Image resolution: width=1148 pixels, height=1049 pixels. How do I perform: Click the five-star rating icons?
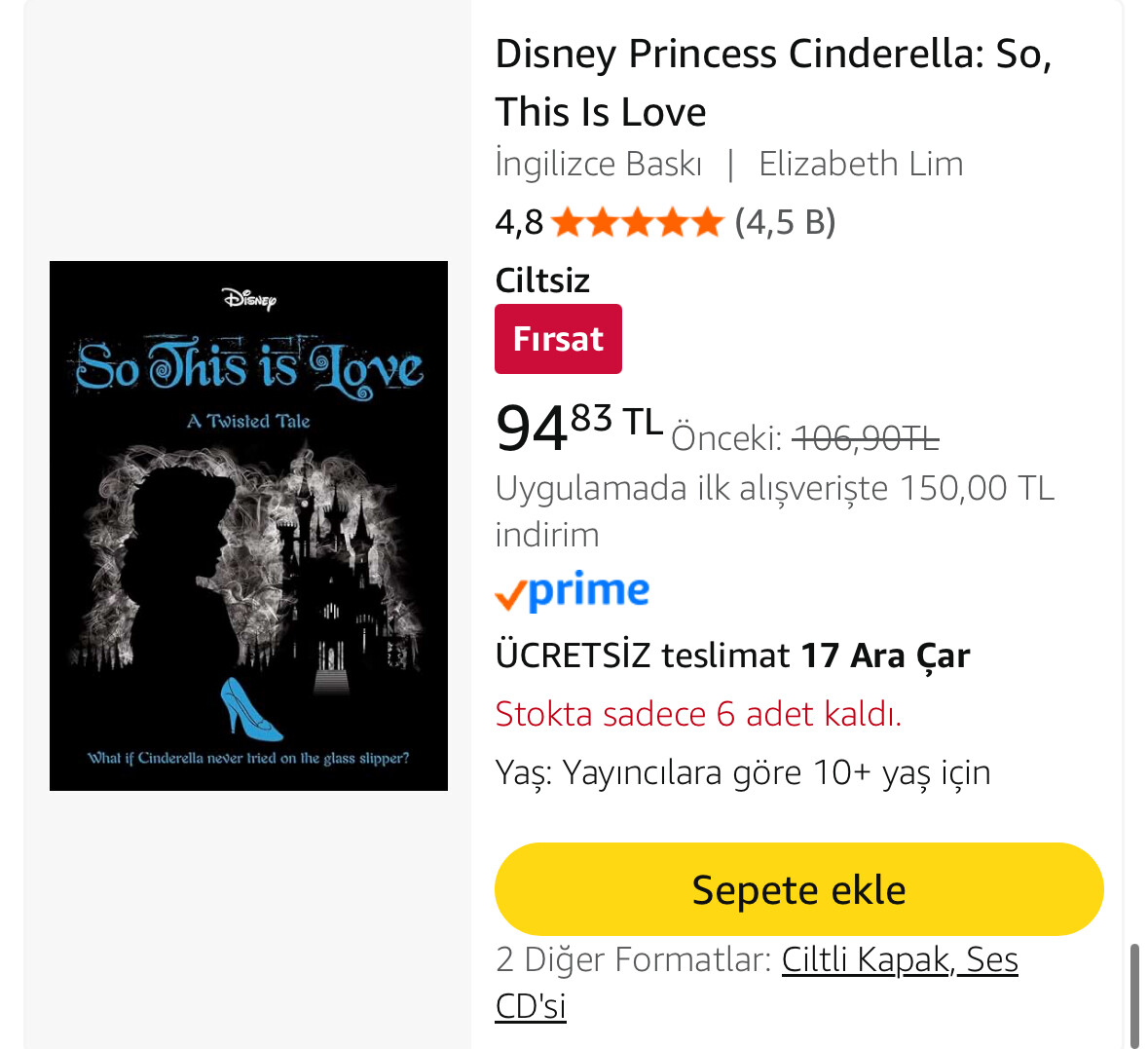(637, 223)
